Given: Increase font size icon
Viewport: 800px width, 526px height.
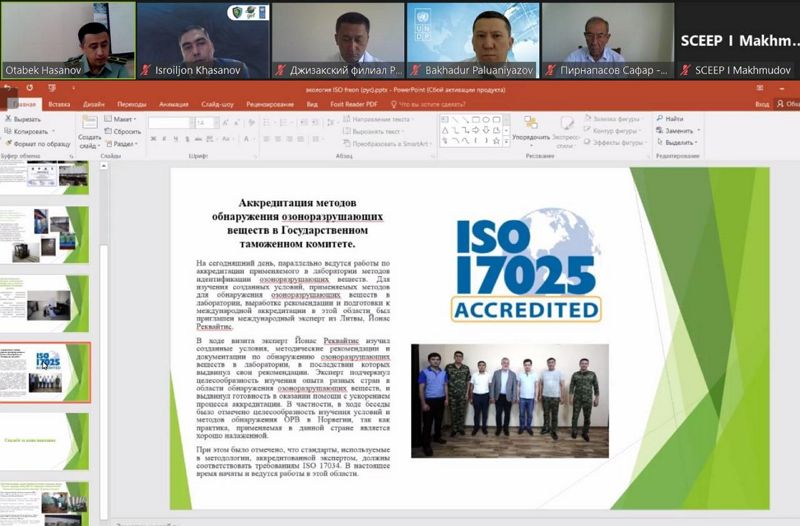Looking at the screenshot, I should (225, 123).
